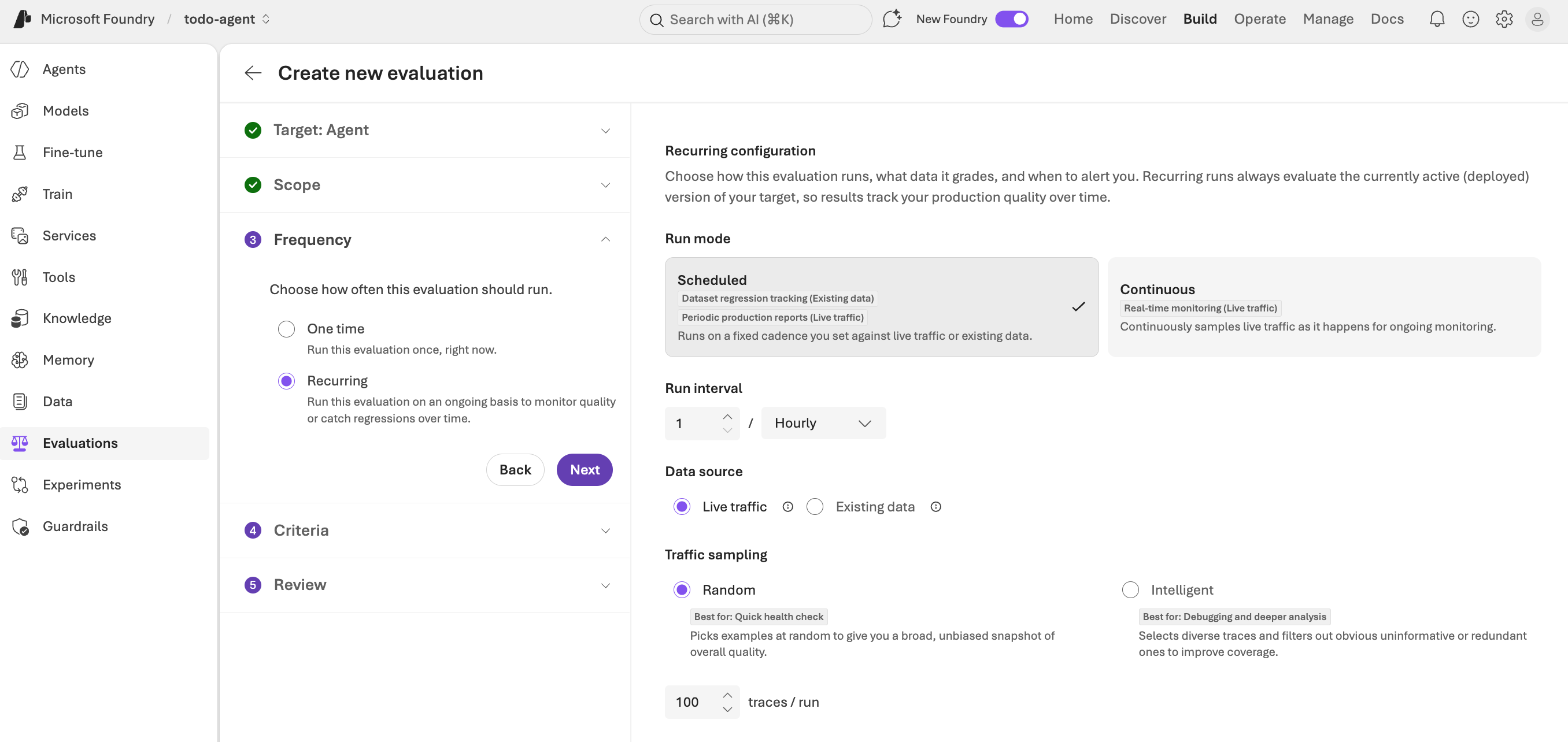Select Intelligent traffic sampling

click(1130, 590)
